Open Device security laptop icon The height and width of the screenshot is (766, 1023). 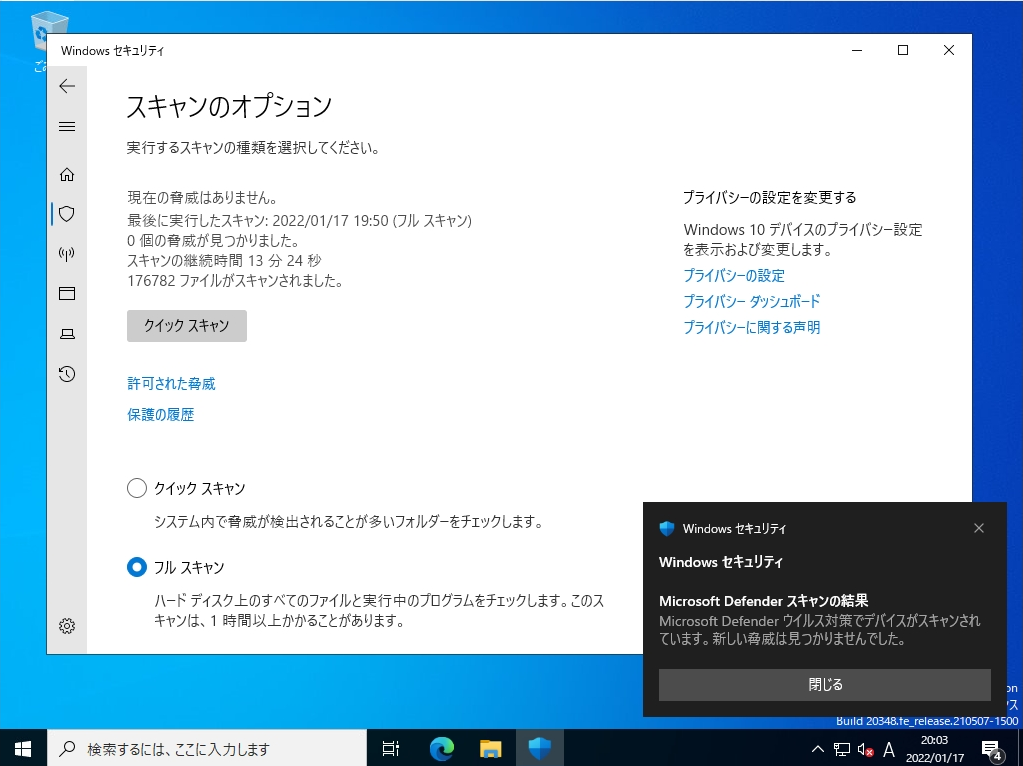tap(67, 334)
